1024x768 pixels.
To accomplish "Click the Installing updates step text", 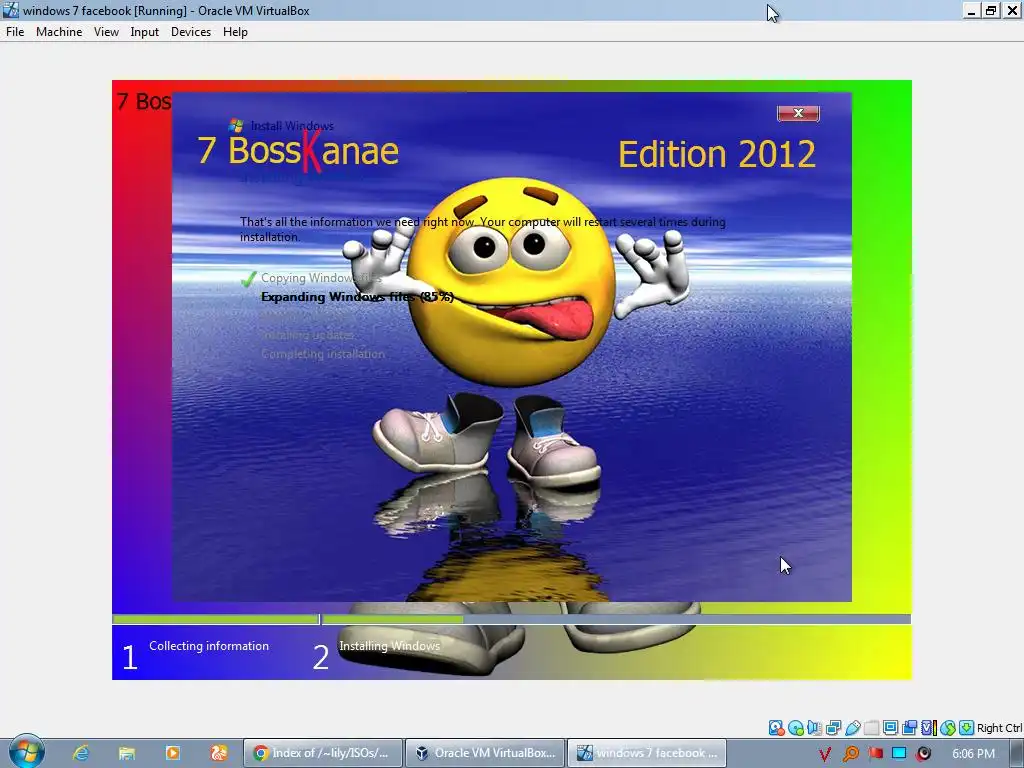I will pyautogui.click(x=308, y=335).
